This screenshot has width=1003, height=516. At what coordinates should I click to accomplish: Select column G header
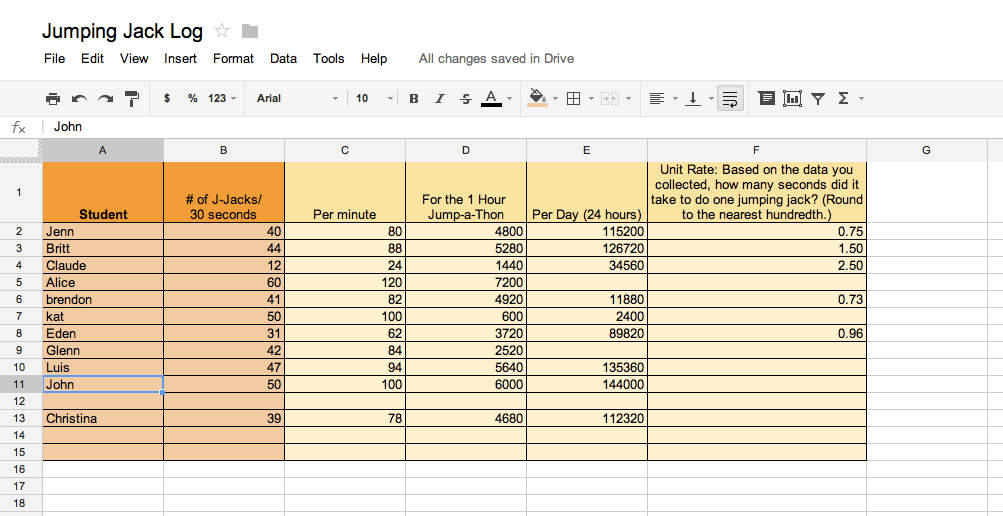coord(926,150)
